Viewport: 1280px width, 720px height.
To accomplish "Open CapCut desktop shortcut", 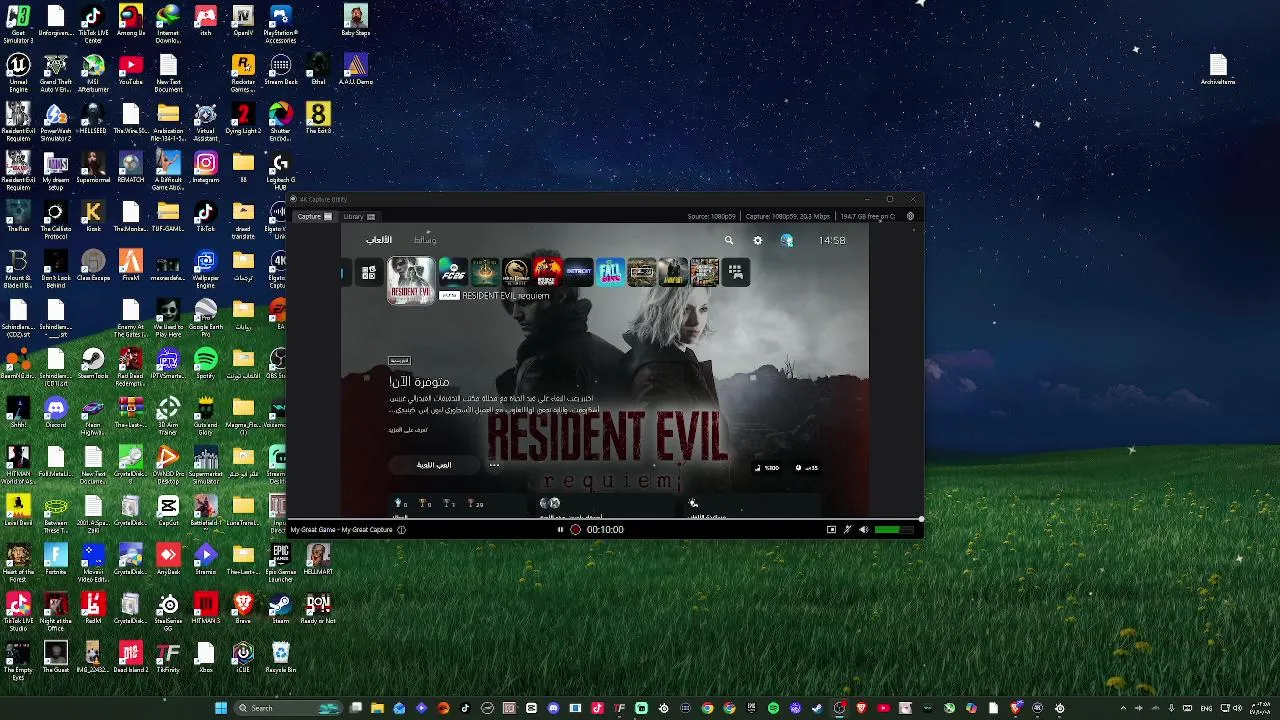I will [168, 511].
